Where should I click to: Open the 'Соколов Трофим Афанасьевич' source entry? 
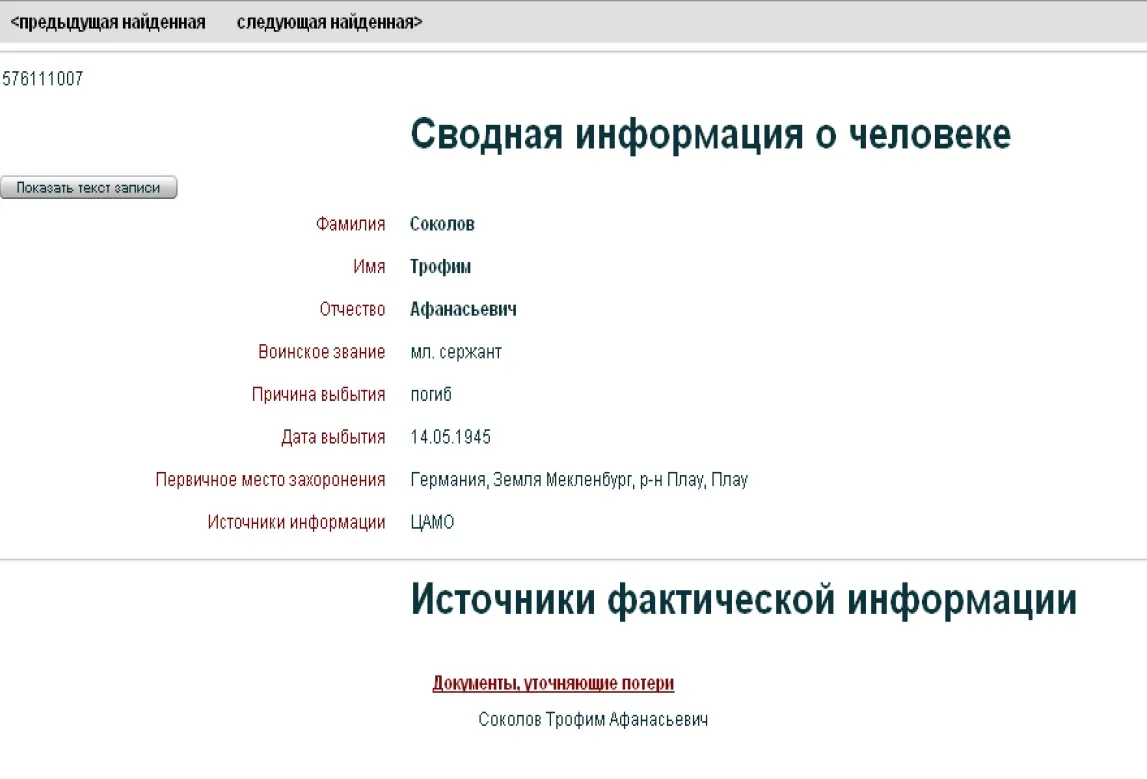coord(593,720)
